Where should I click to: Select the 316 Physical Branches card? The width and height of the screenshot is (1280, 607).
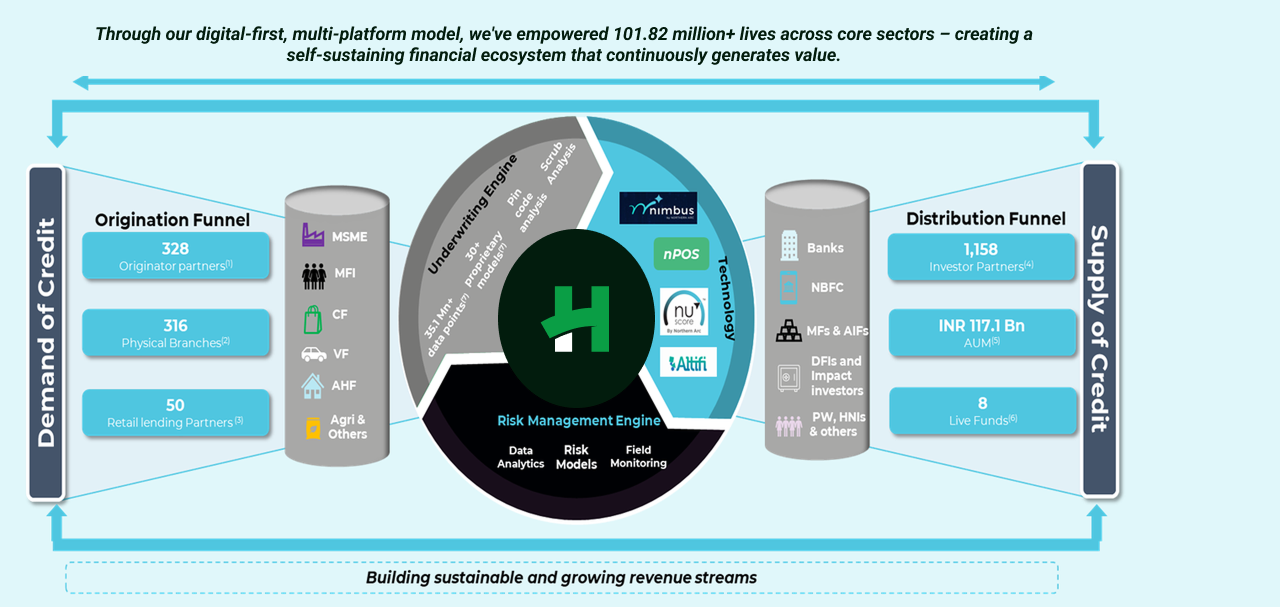tap(176, 333)
